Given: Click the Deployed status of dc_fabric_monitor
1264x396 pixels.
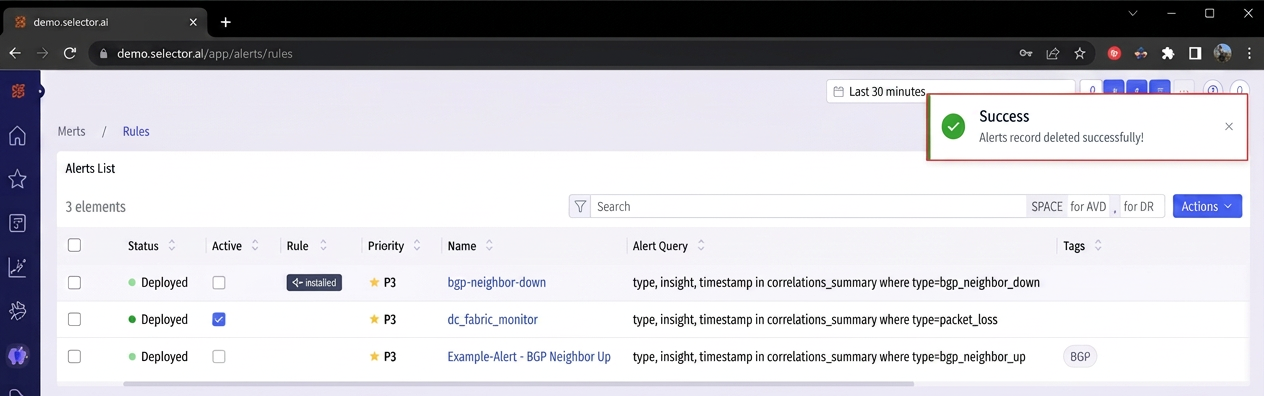Looking at the screenshot, I should (158, 320).
